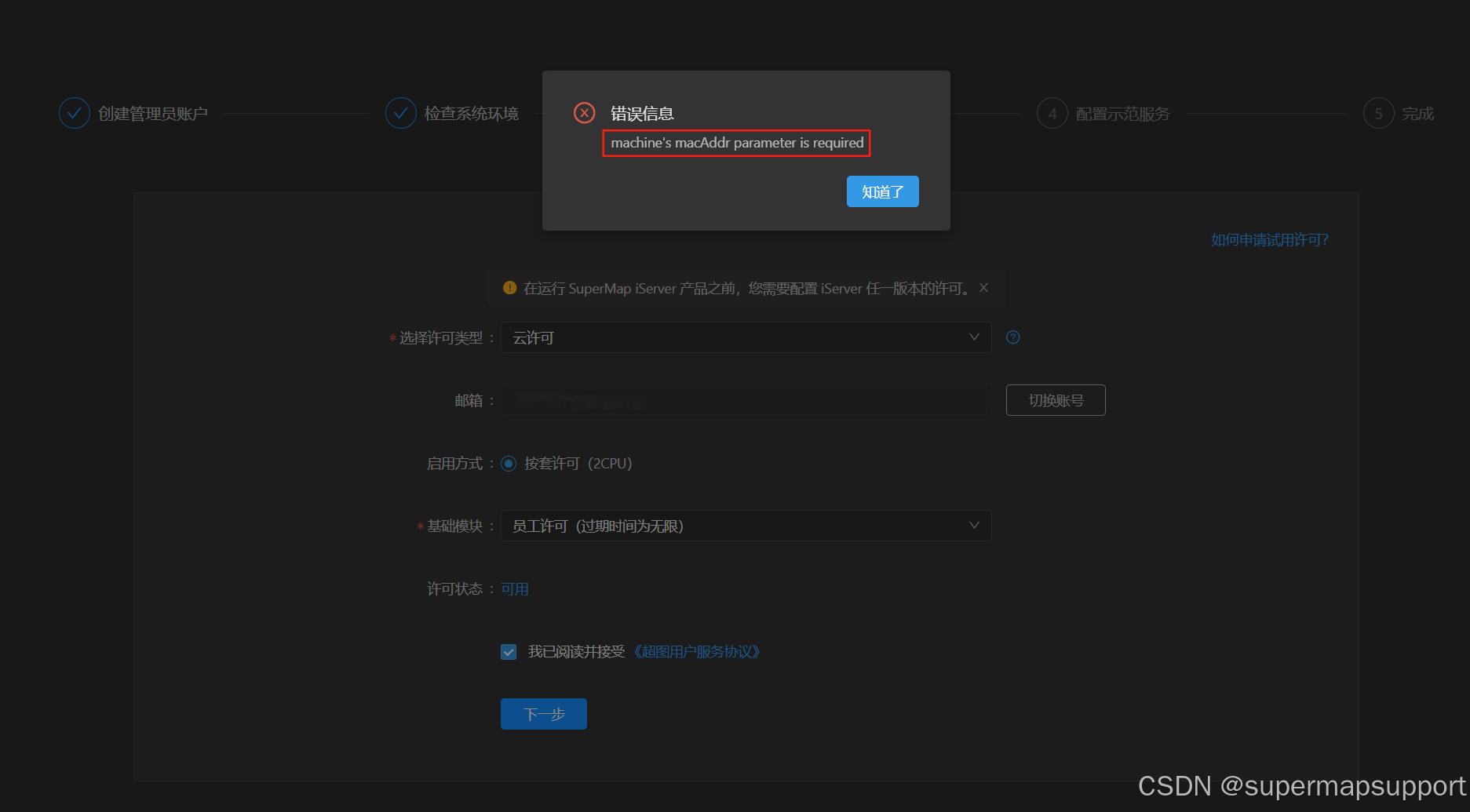Click the red error X icon
Screen dimensions: 1470x812
pyautogui.click(x=584, y=113)
